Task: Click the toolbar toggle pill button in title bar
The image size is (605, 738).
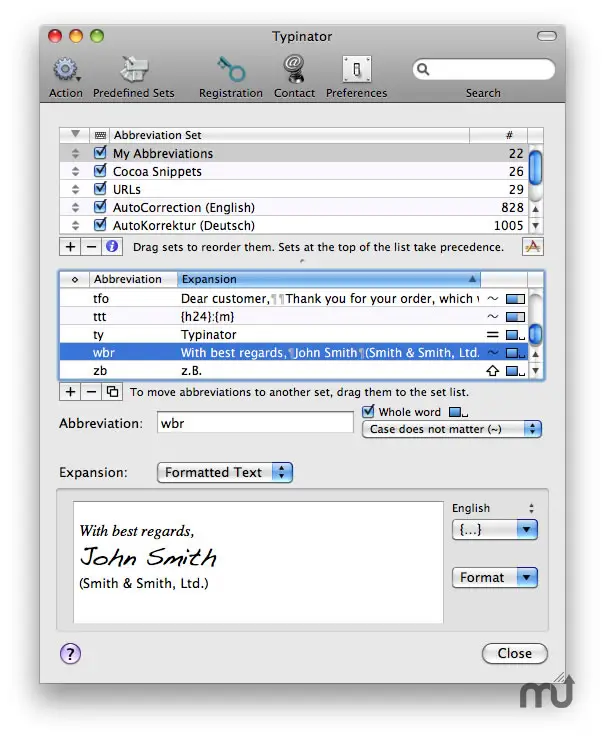Action: pos(547,36)
